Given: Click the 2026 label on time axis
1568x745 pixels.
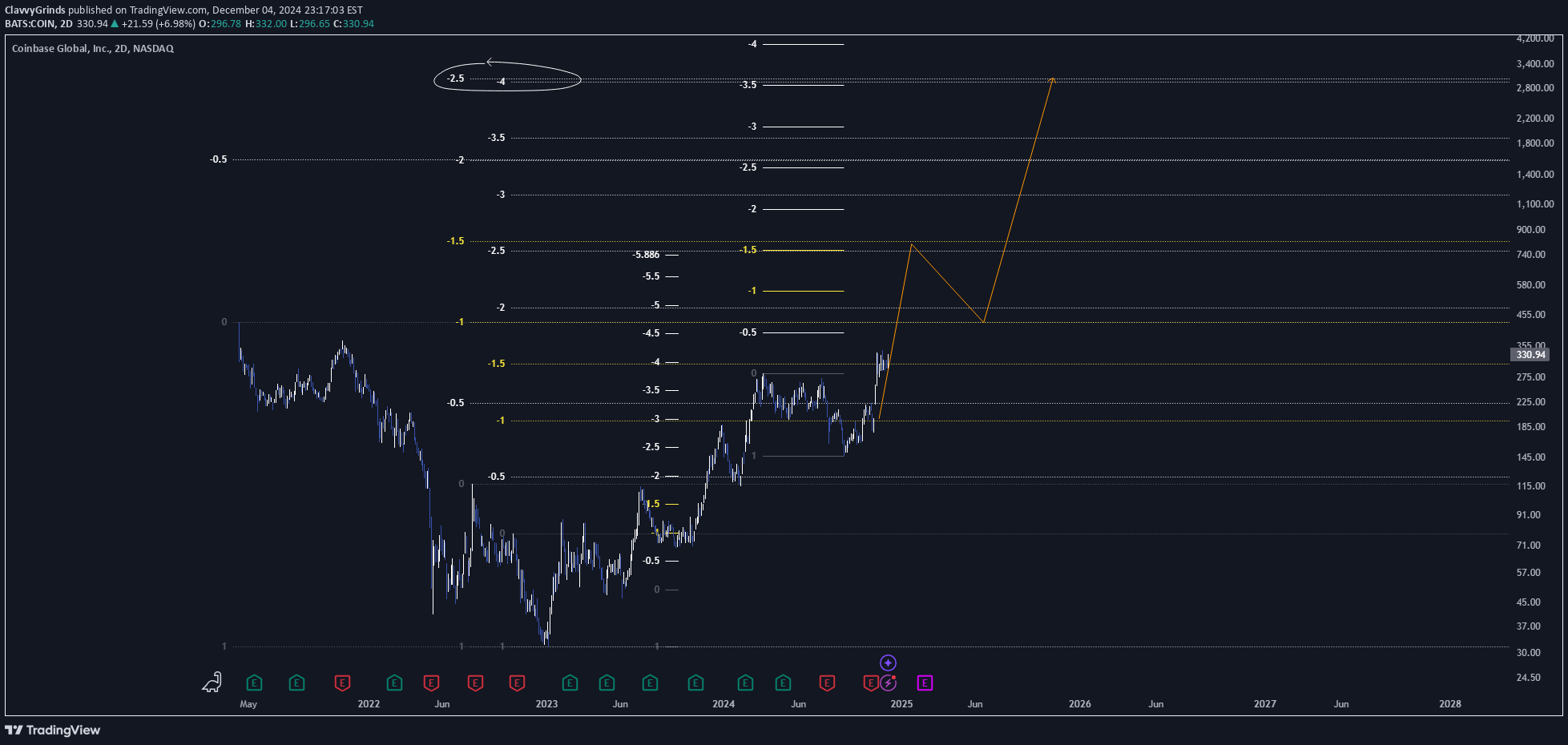Looking at the screenshot, I should [1079, 704].
